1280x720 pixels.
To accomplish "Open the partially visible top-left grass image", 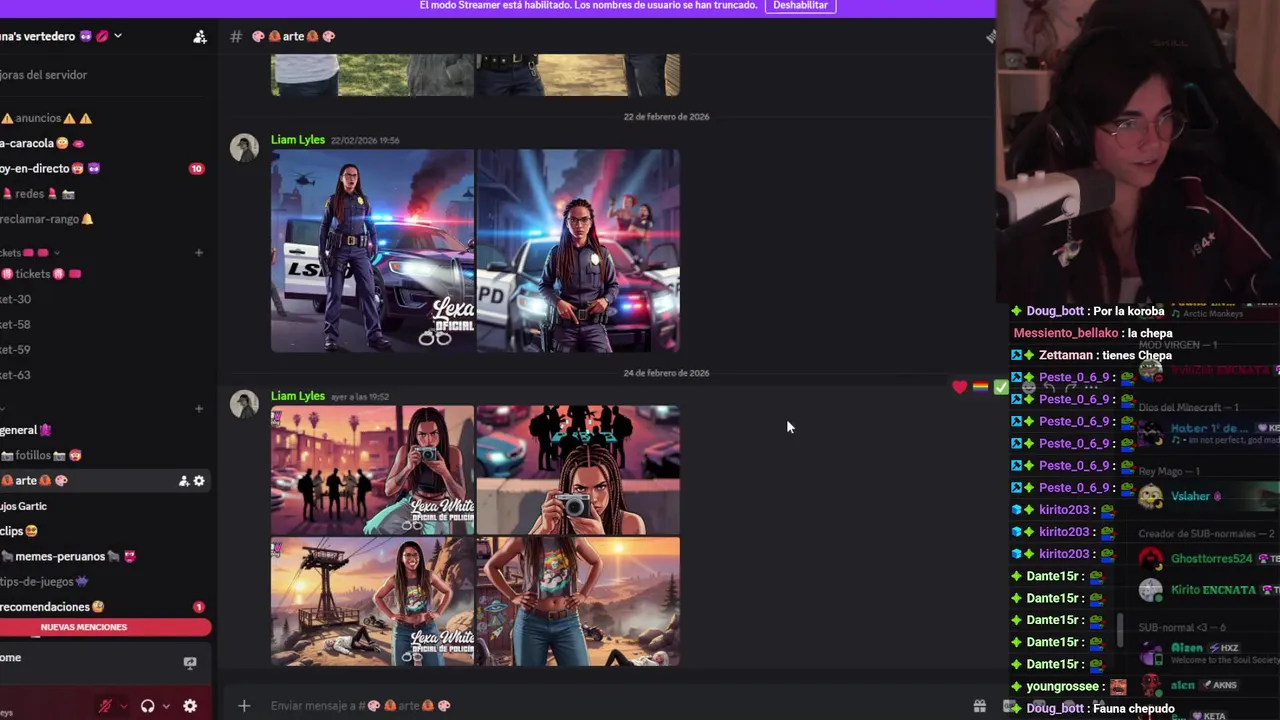I will 372,75.
